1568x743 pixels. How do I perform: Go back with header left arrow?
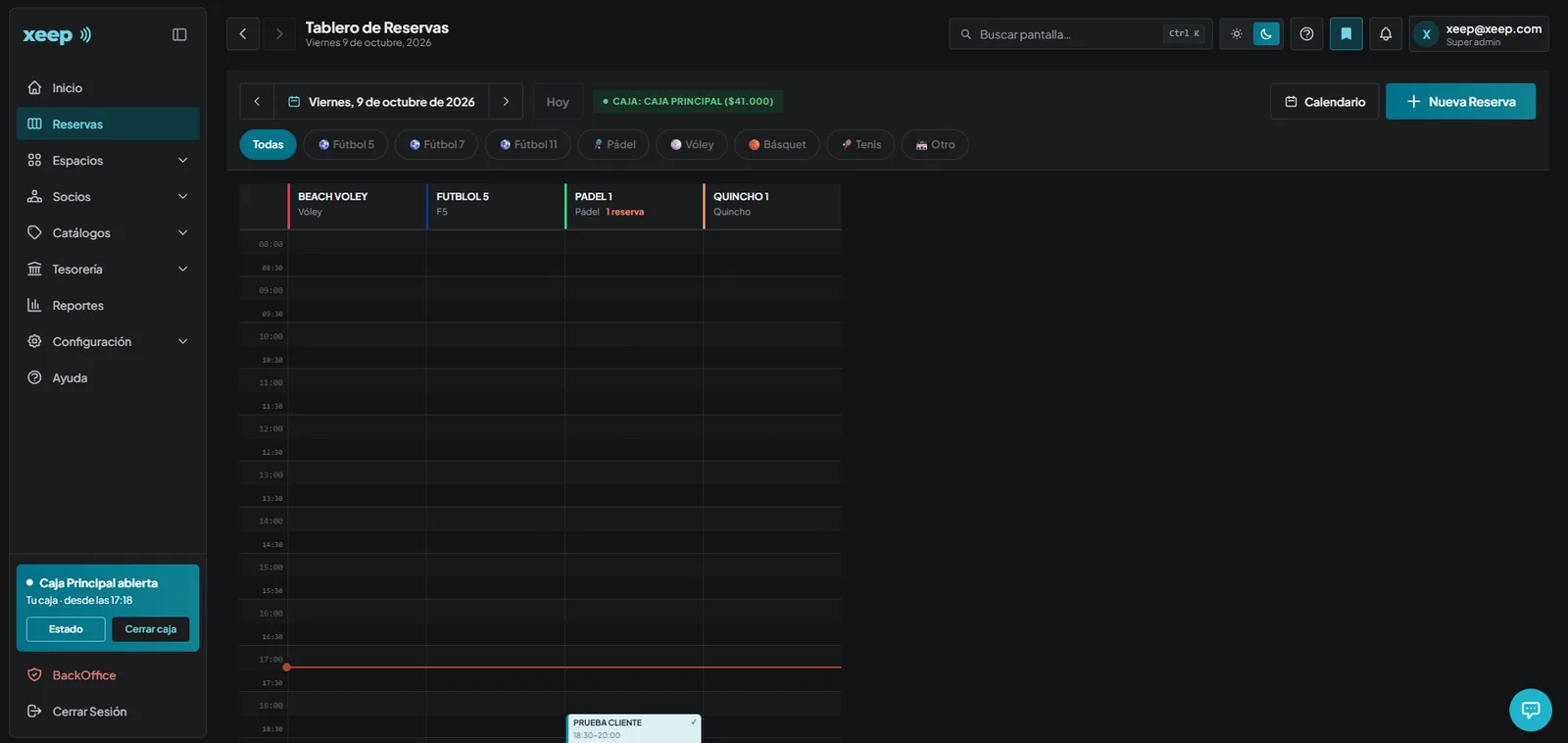[243, 33]
